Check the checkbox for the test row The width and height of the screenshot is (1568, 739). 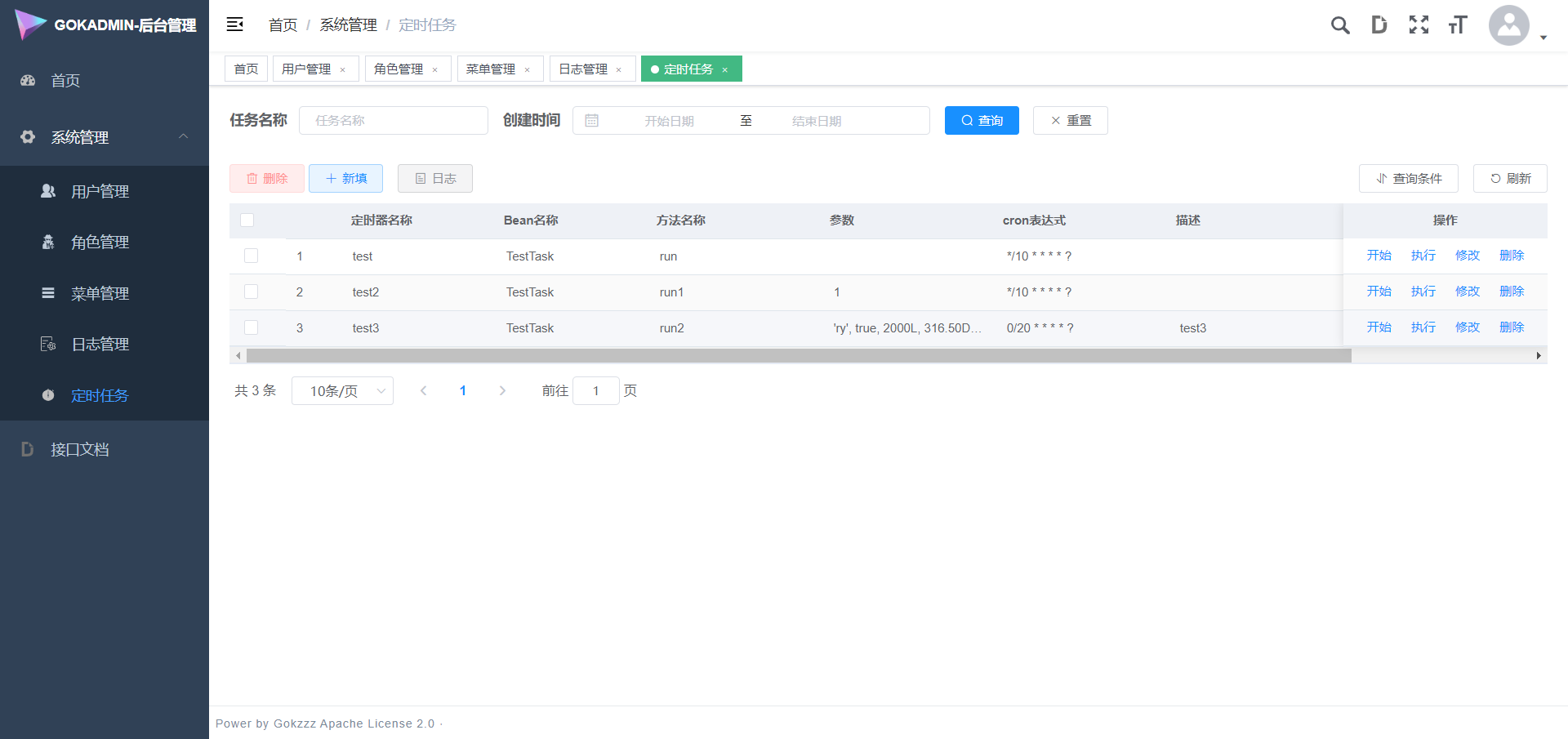tap(252, 256)
